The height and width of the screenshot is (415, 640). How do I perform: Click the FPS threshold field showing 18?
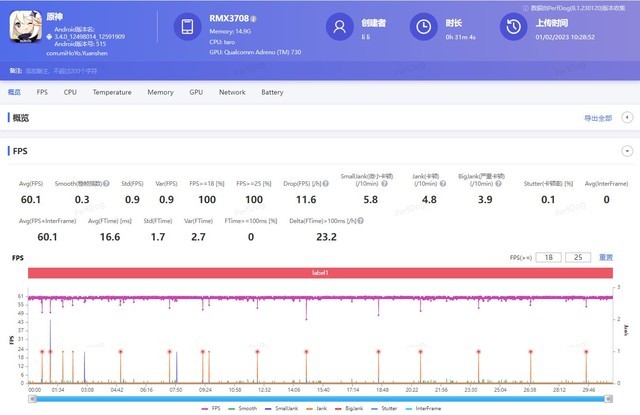(x=548, y=257)
